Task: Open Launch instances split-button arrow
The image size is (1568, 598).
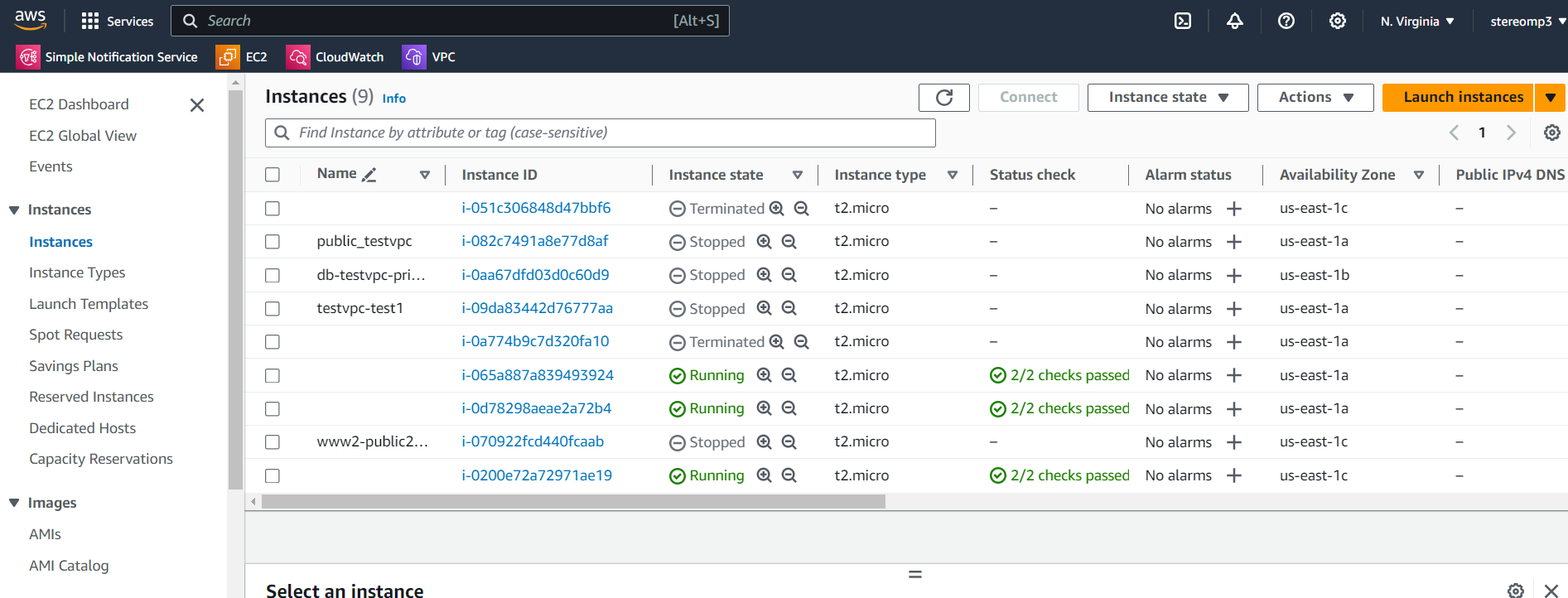Action: pos(1550,97)
